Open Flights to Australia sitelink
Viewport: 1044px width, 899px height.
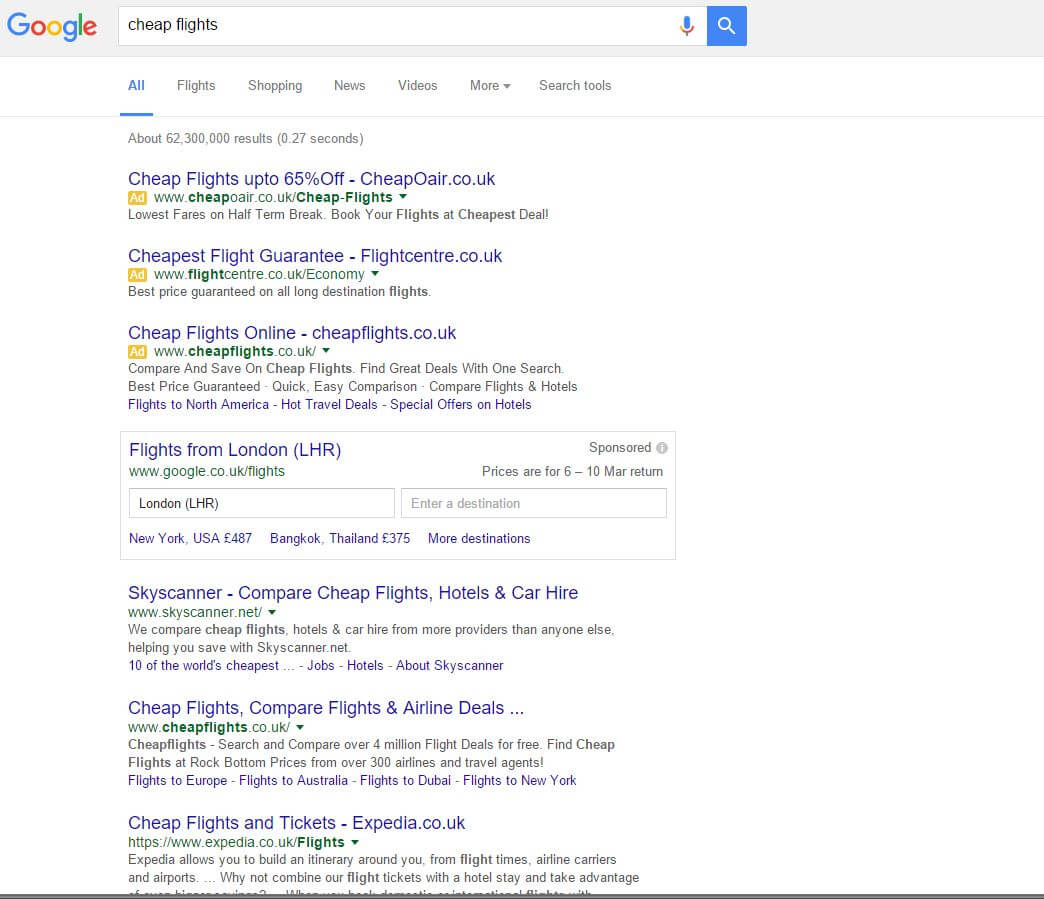click(293, 780)
